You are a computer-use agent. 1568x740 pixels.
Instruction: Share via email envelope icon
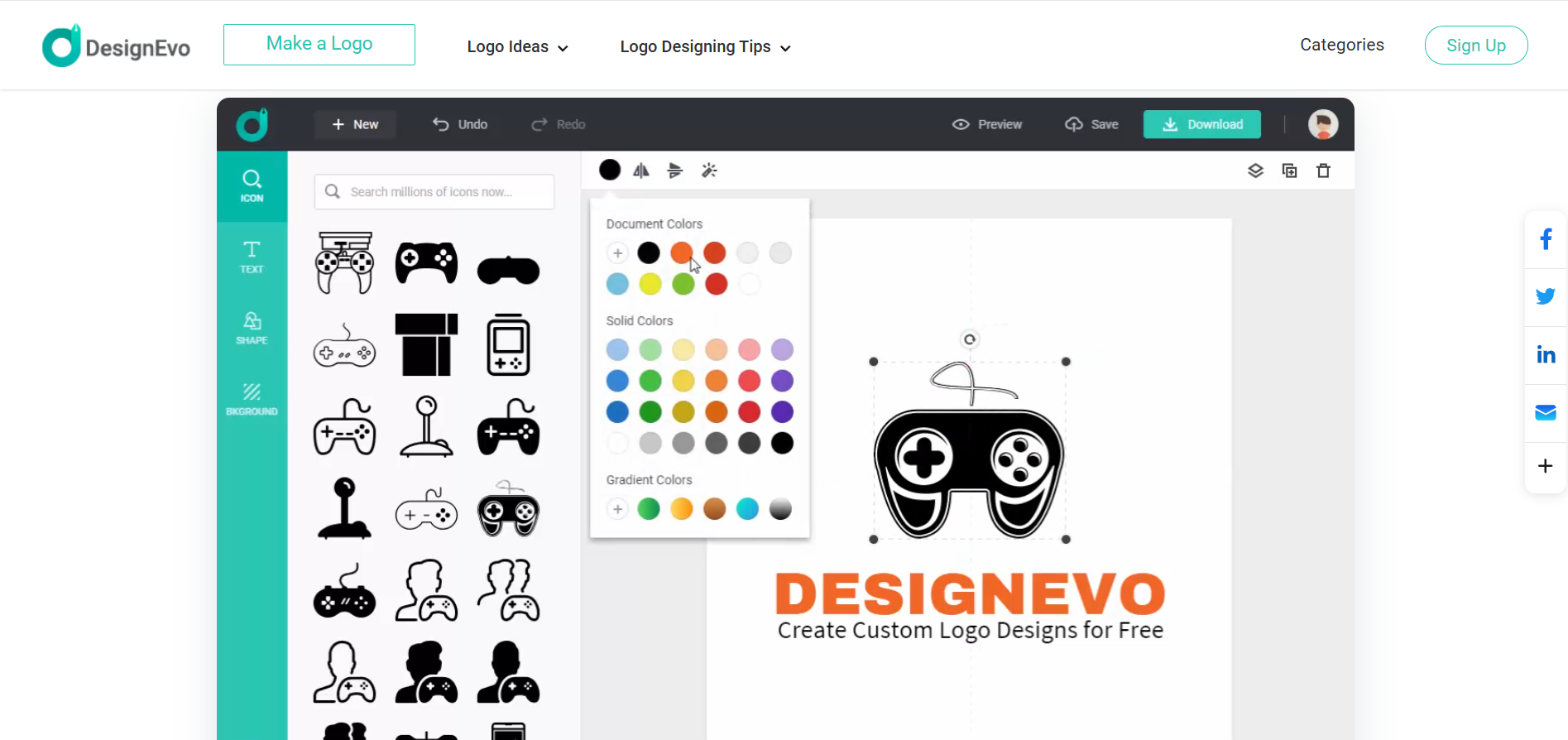click(1546, 412)
